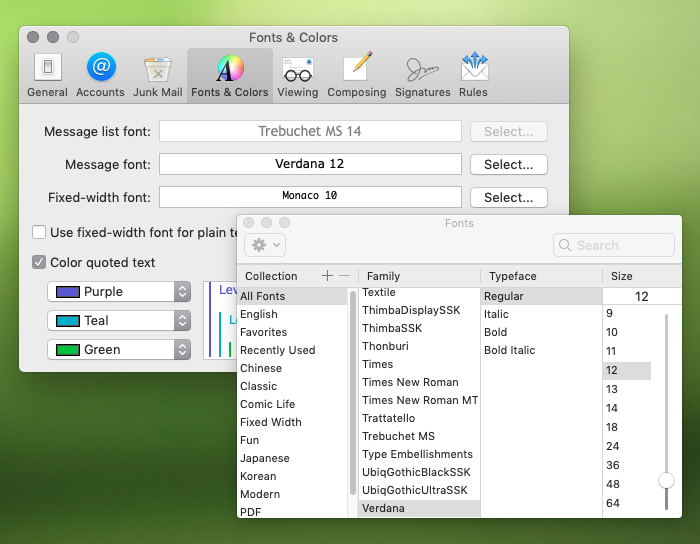Image resolution: width=700 pixels, height=544 pixels.
Task: Open the Composing preferences pane
Action: click(x=357, y=76)
